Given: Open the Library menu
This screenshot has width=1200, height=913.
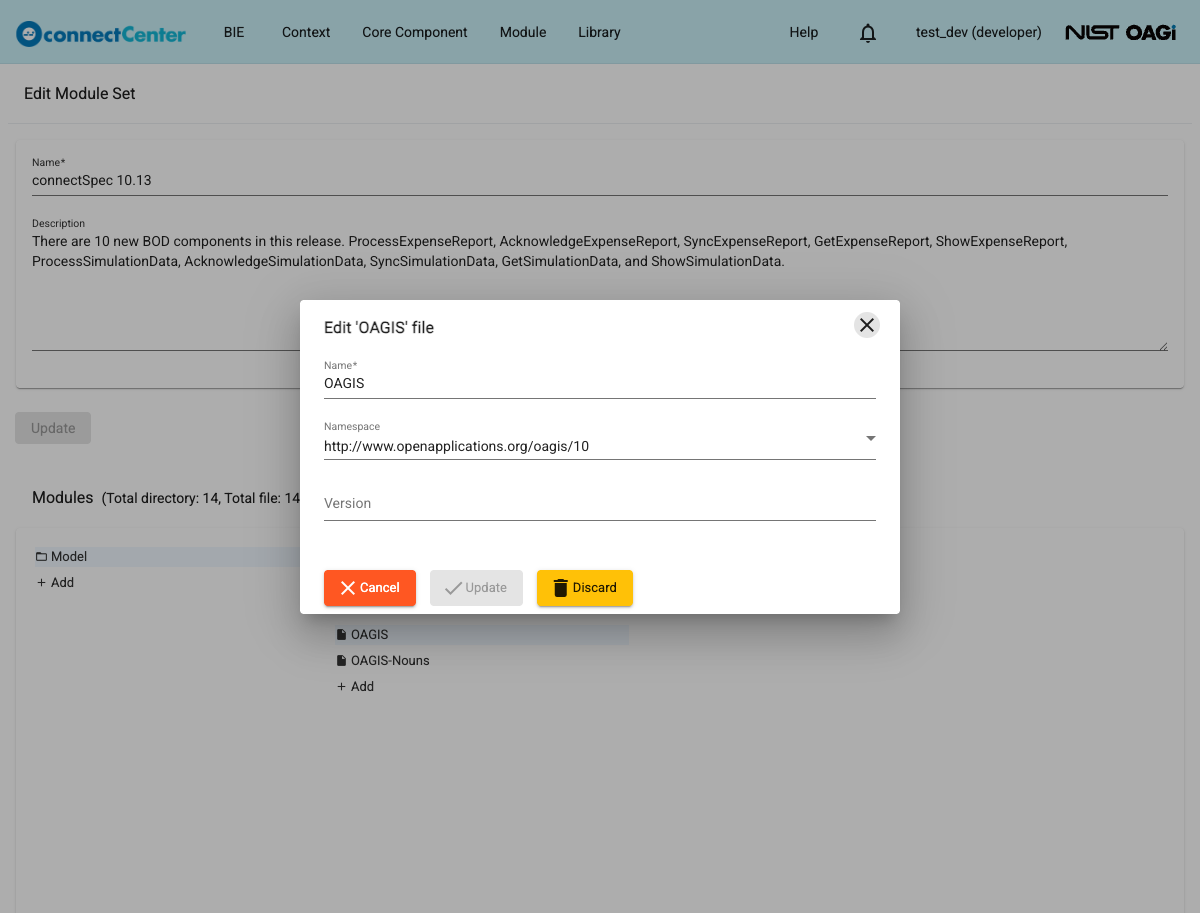Looking at the screenshot, I should click(x=599, y=32).
